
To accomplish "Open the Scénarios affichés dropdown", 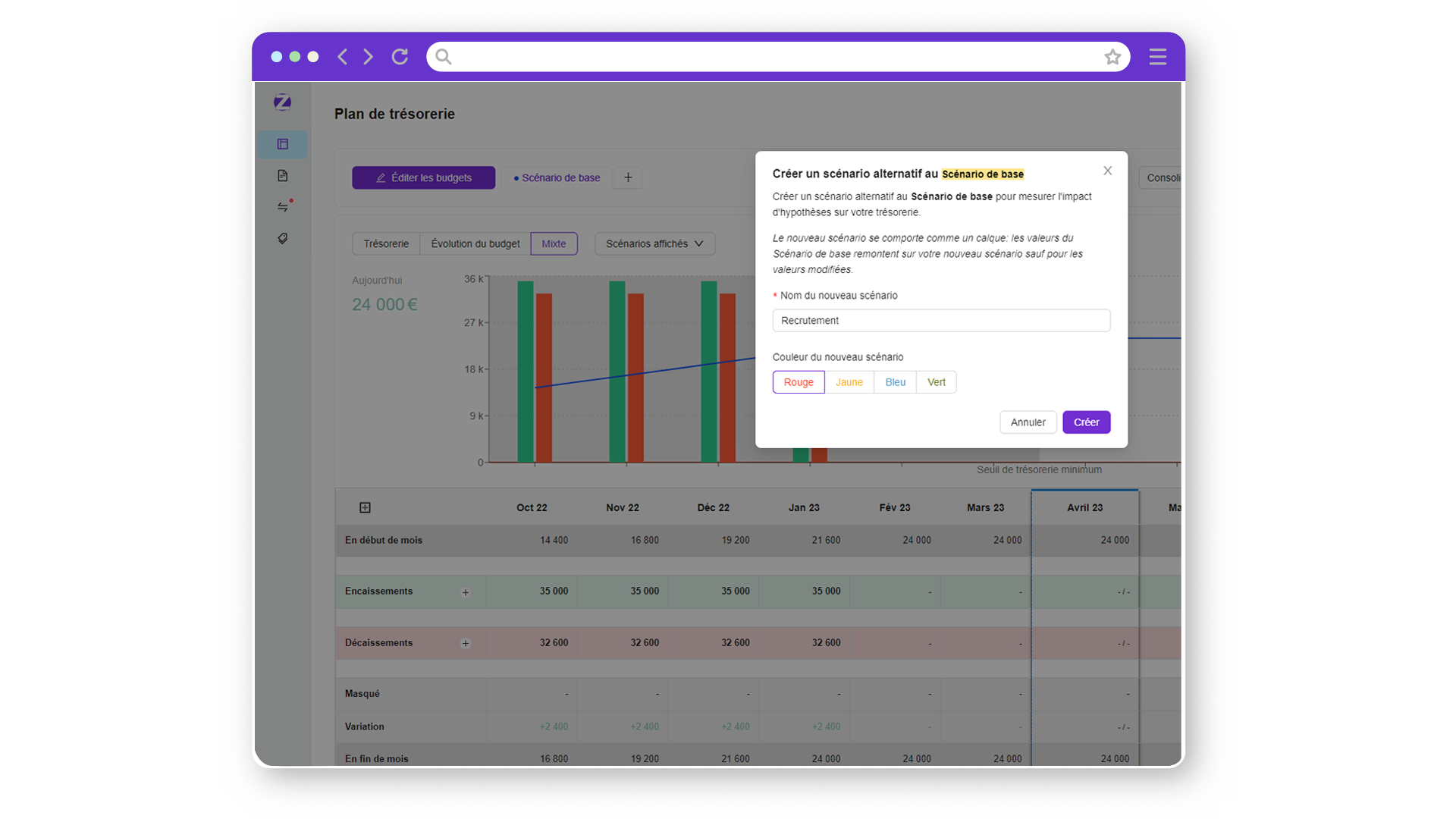I will [x=654, y=243].
